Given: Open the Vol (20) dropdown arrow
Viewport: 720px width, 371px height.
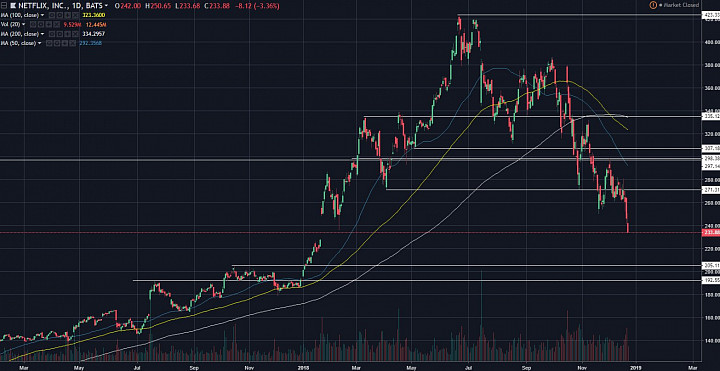Looking at the screenshot, I should pyautogui.click(x=23, y=24).
